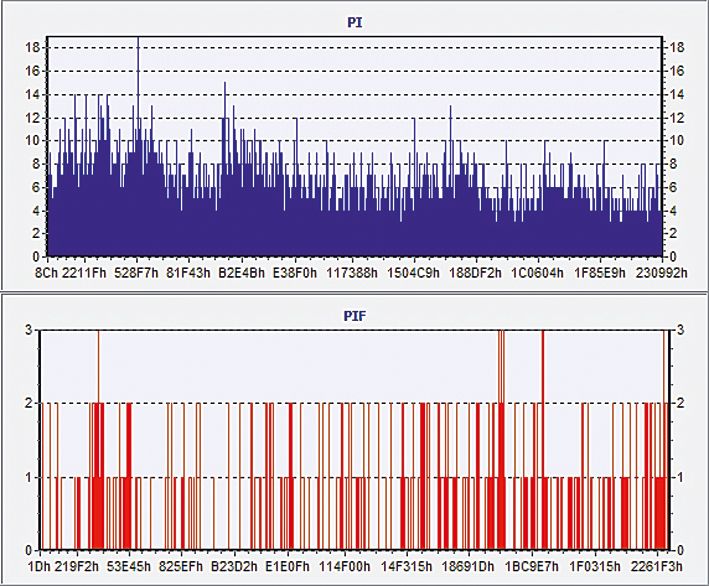The image size is (709, 586).
Task: Select the 1C0604h x-axis label
Action: point(539,271)
